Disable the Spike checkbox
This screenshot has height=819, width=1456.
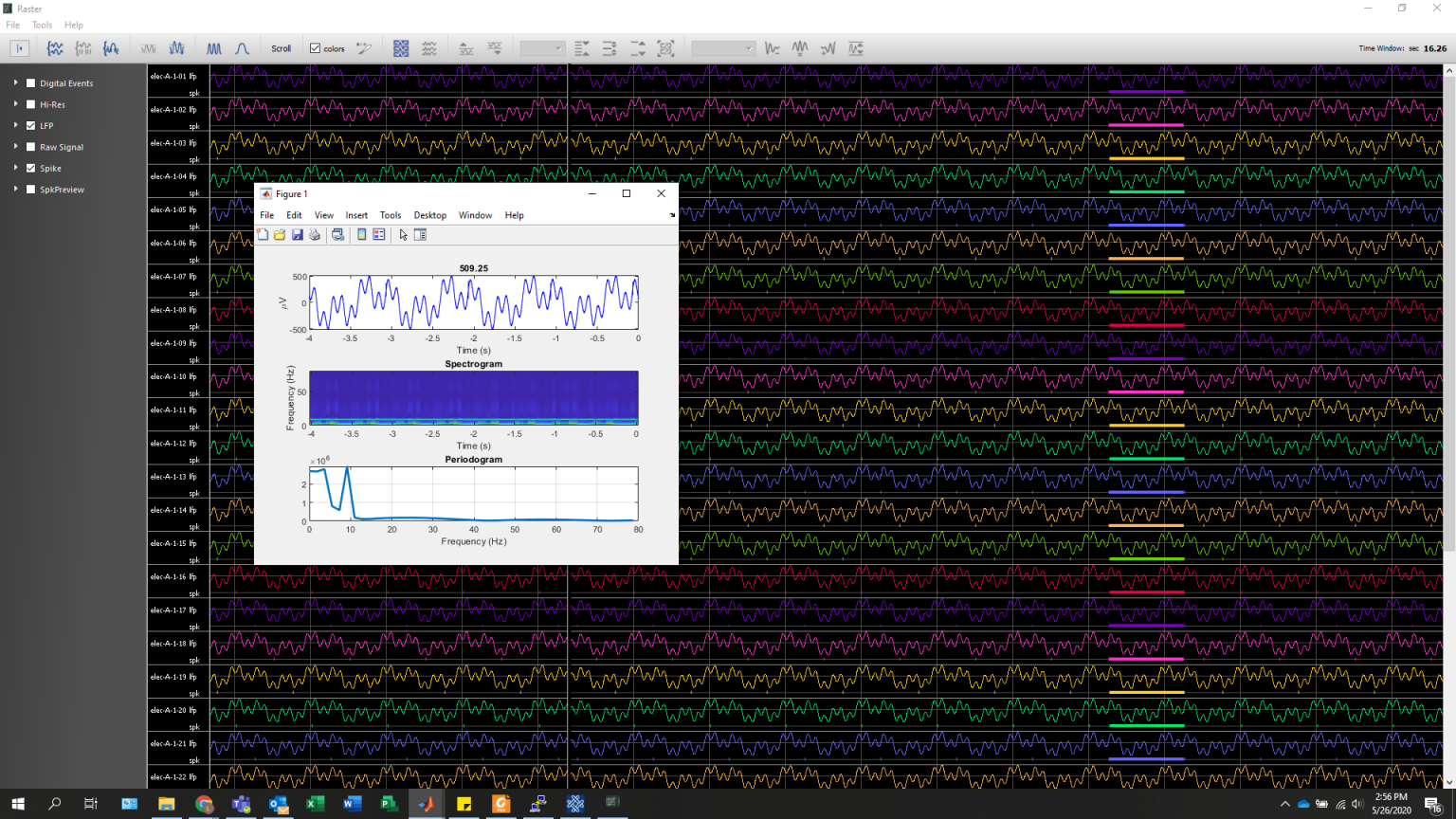30,168
